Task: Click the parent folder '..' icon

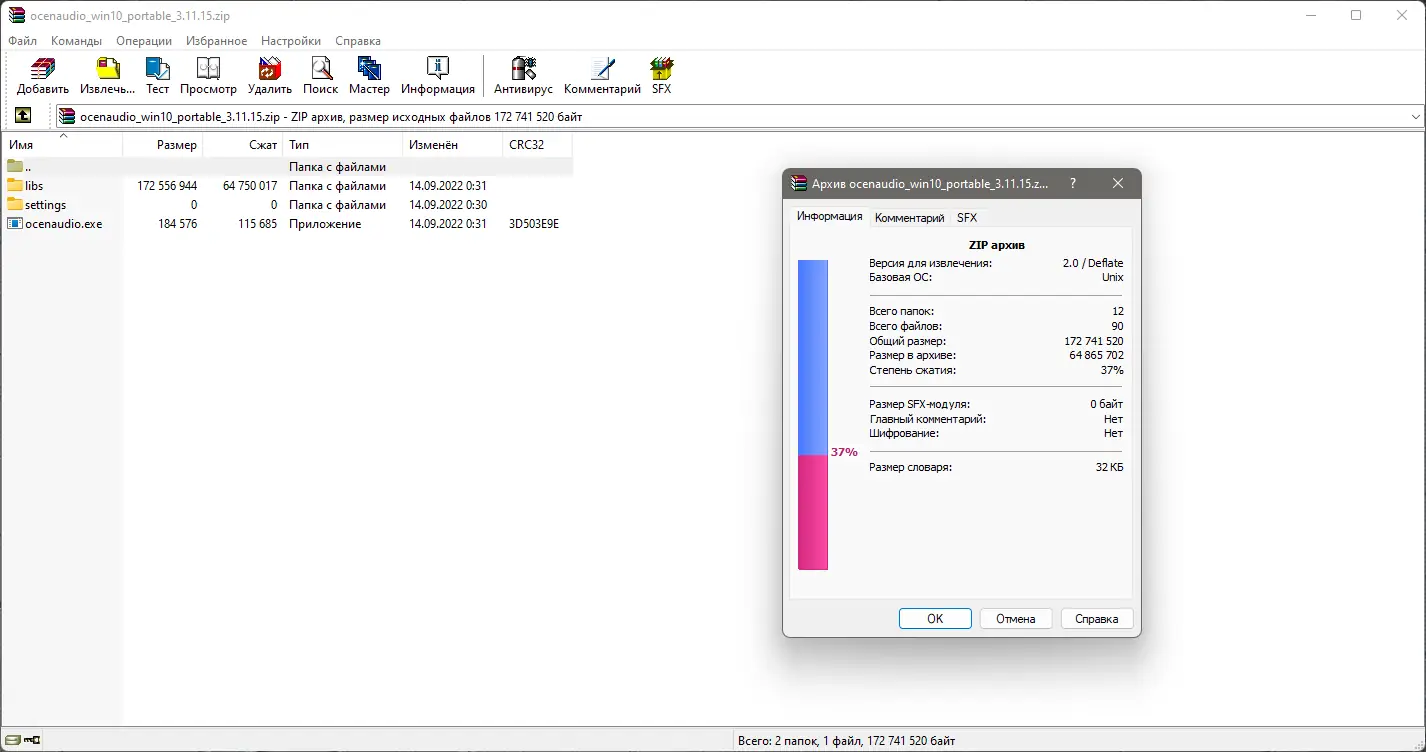Action: point(15,167)
